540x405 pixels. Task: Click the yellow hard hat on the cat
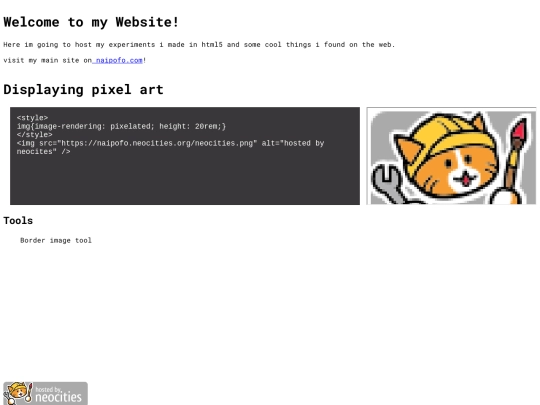tap(449, 136)
